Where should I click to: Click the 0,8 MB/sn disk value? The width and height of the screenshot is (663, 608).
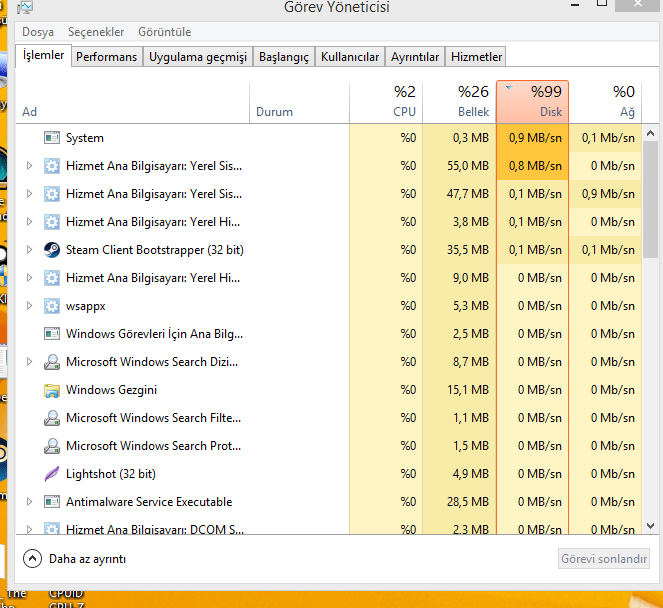pos(535,166)
